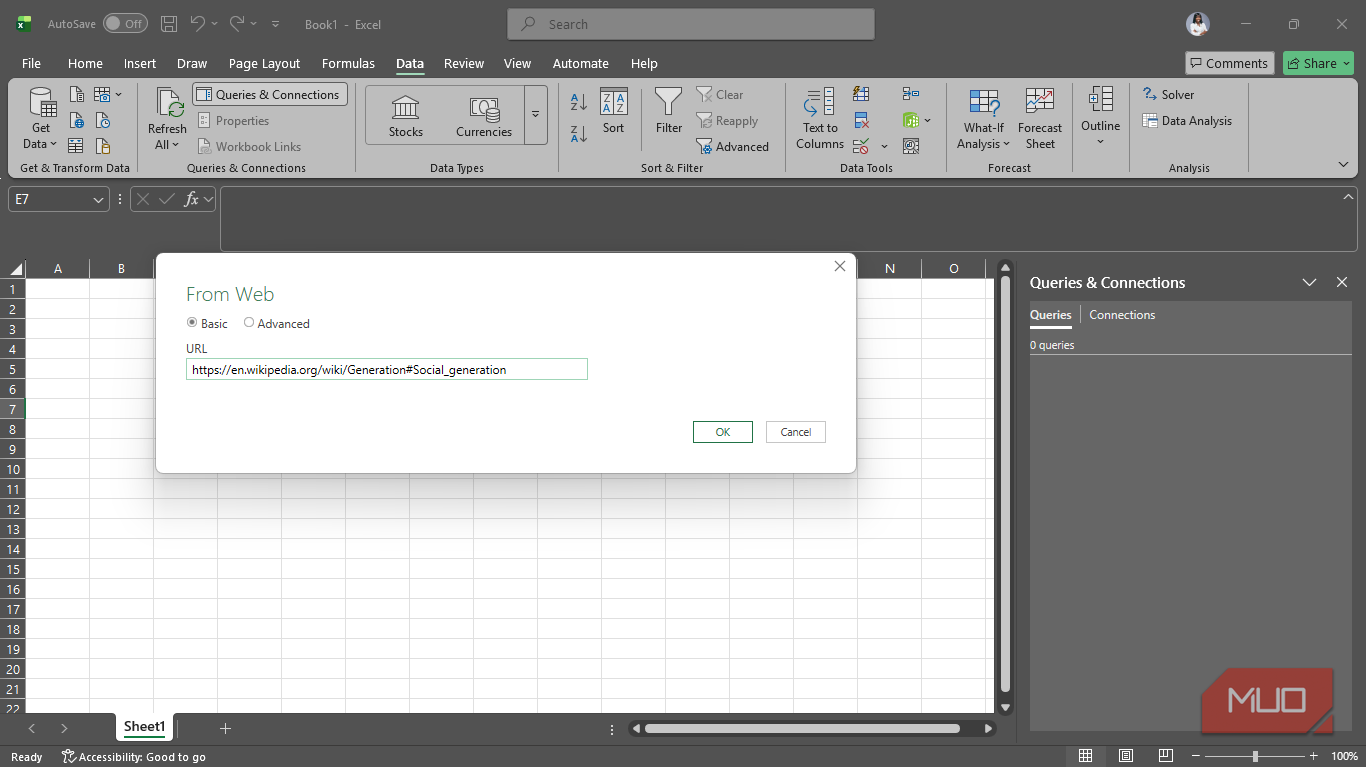The image size is (1366, 768).
Task: Click the URL text field
Action: [387, 369]
